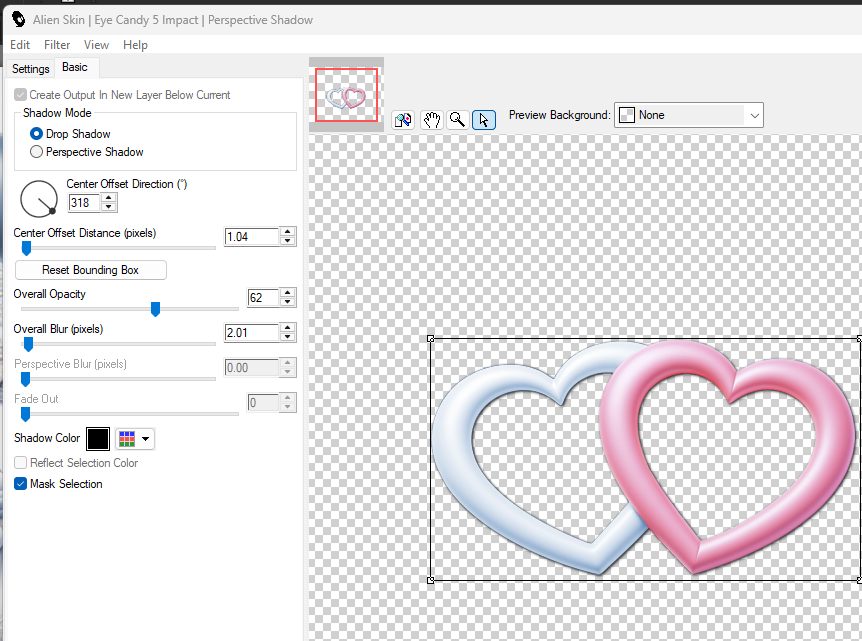Increase Overall Opacity with up stepper arrow
Image resolution: width=862 pixels, height=641 pixels.
point(288,293)
